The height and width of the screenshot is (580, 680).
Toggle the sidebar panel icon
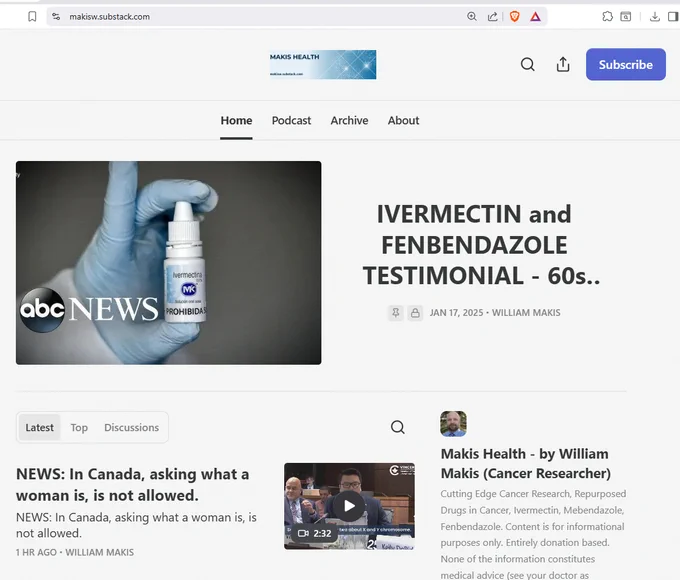pyautogui.click(x=673, y=16)
